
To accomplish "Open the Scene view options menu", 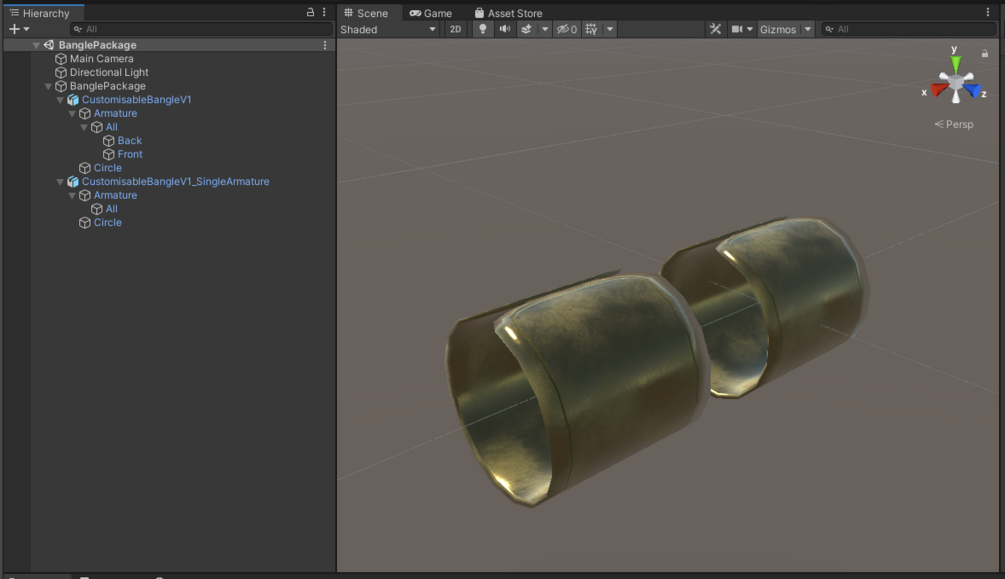I will pyautogui.click(x=988, y=12).
